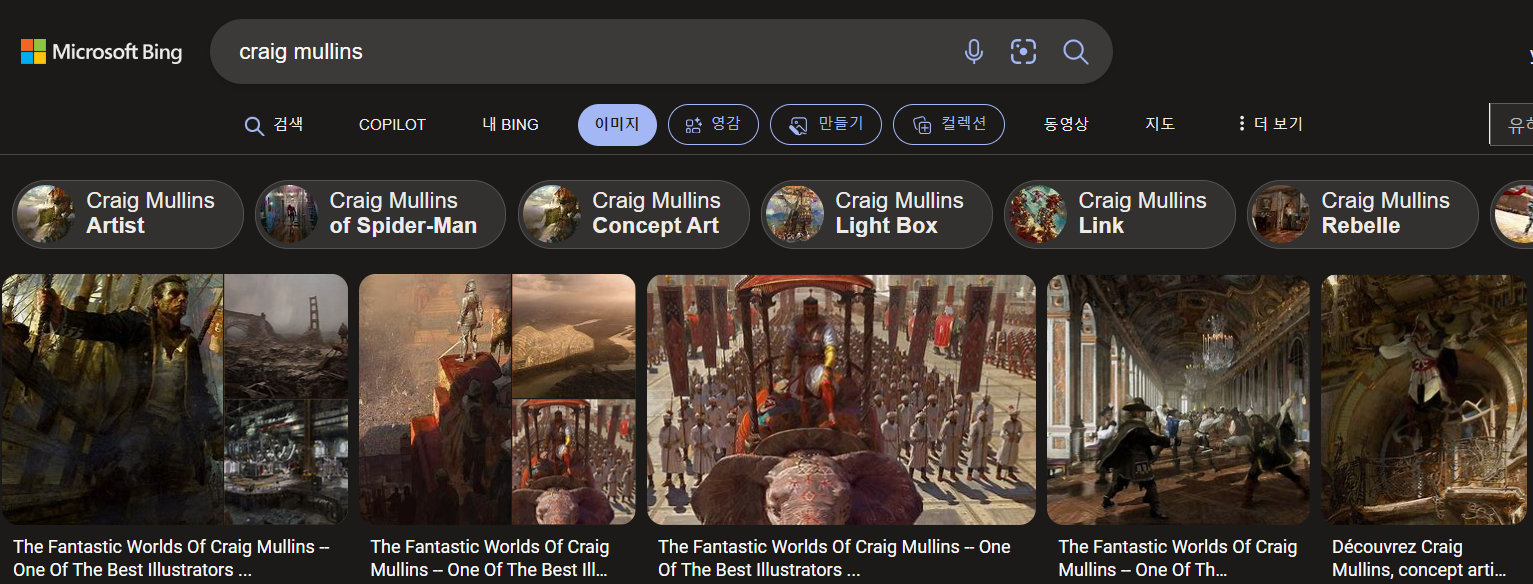Viewport: 1533px width, 584px height.
Task: Open visual search camera icon
Action: [x=1023, y=52]
